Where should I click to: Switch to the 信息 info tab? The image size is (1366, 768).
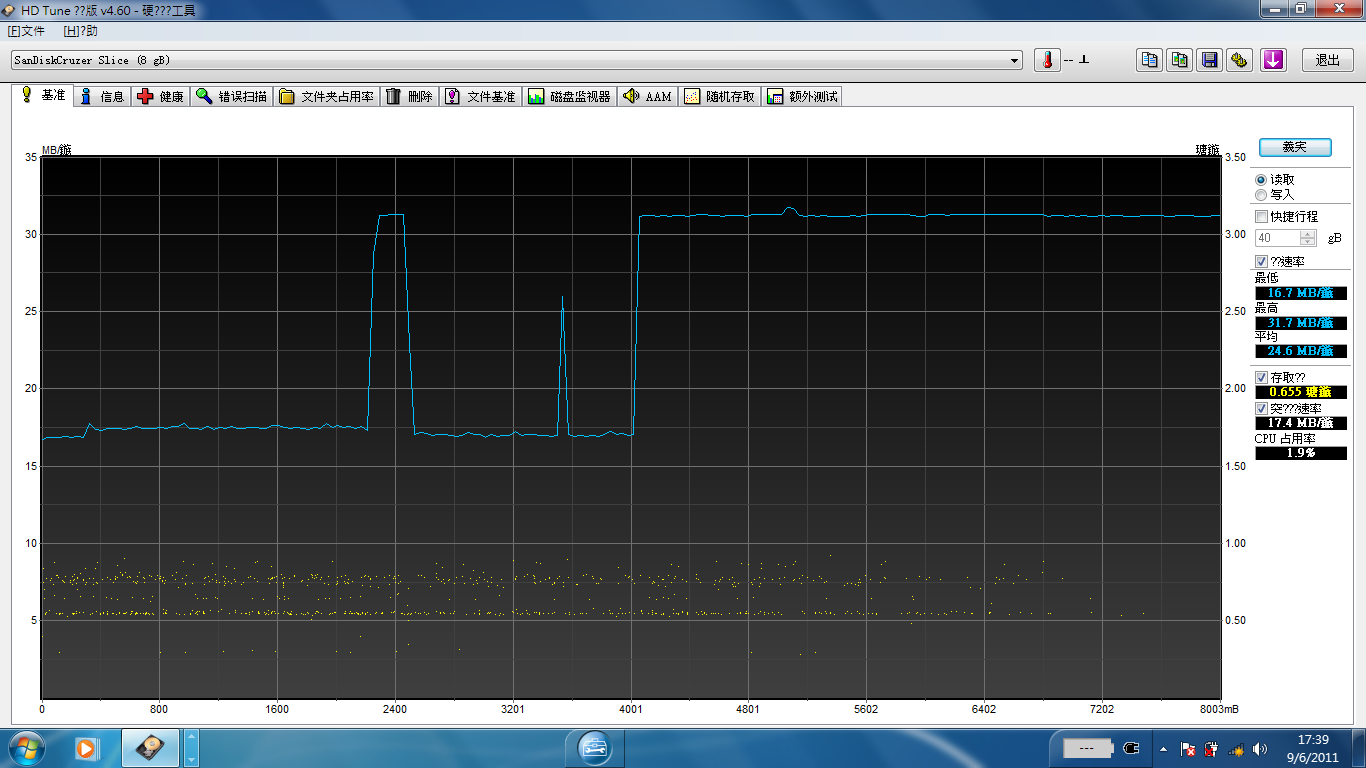[x=102, y=96]
